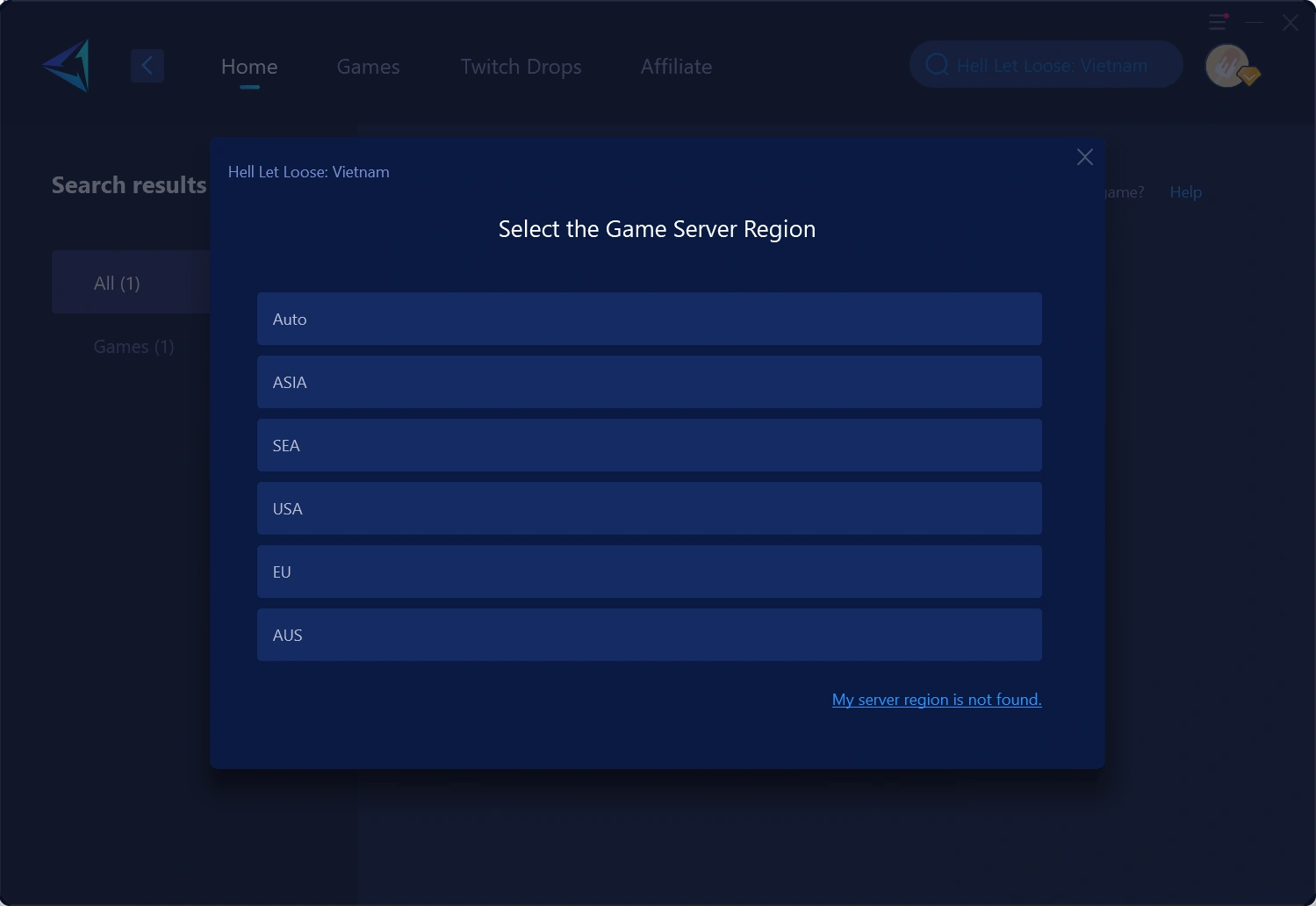
Task: Go to the Affiliate tab
Action: tap(676, 67)
